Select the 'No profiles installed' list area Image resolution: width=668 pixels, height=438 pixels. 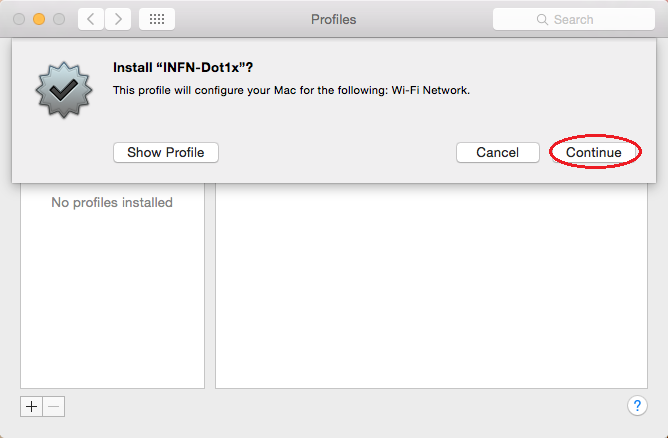point(112,285)
